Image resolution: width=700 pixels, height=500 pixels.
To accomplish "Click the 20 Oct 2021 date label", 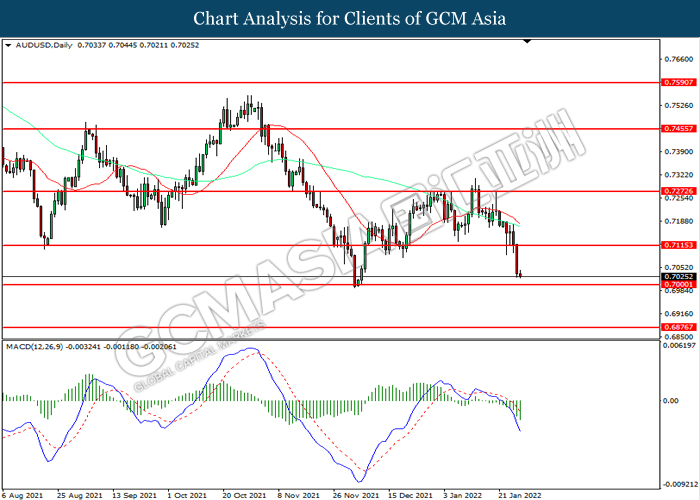I will (x=244, y=495).
